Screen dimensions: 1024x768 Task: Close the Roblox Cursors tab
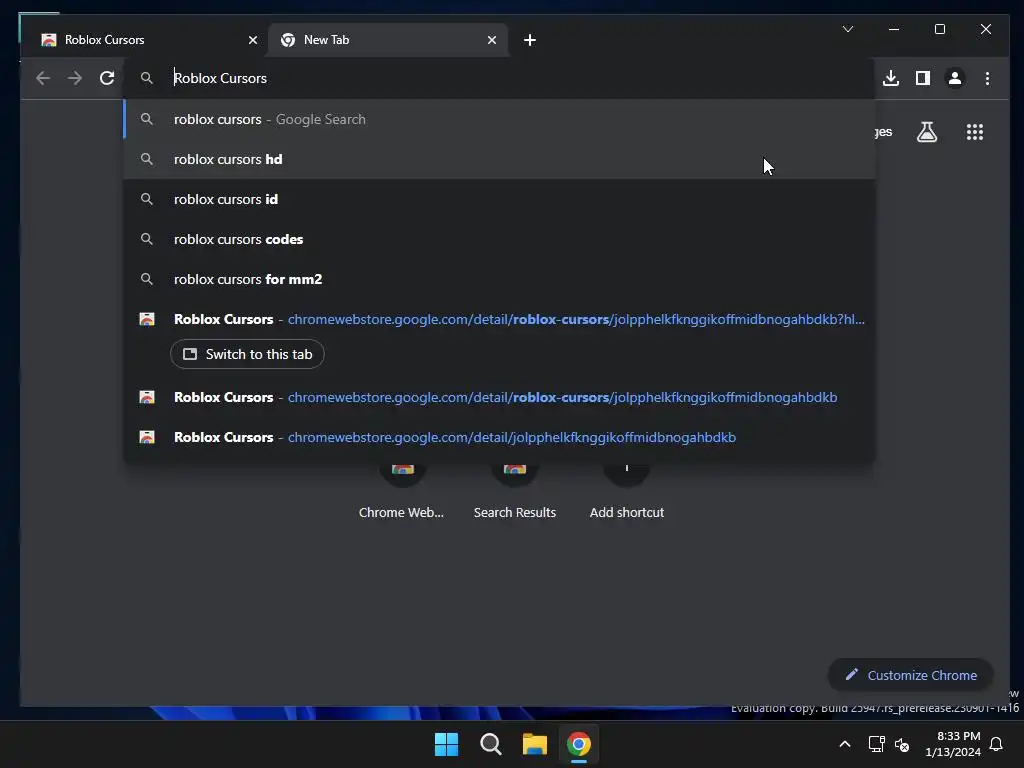[253, 40]
